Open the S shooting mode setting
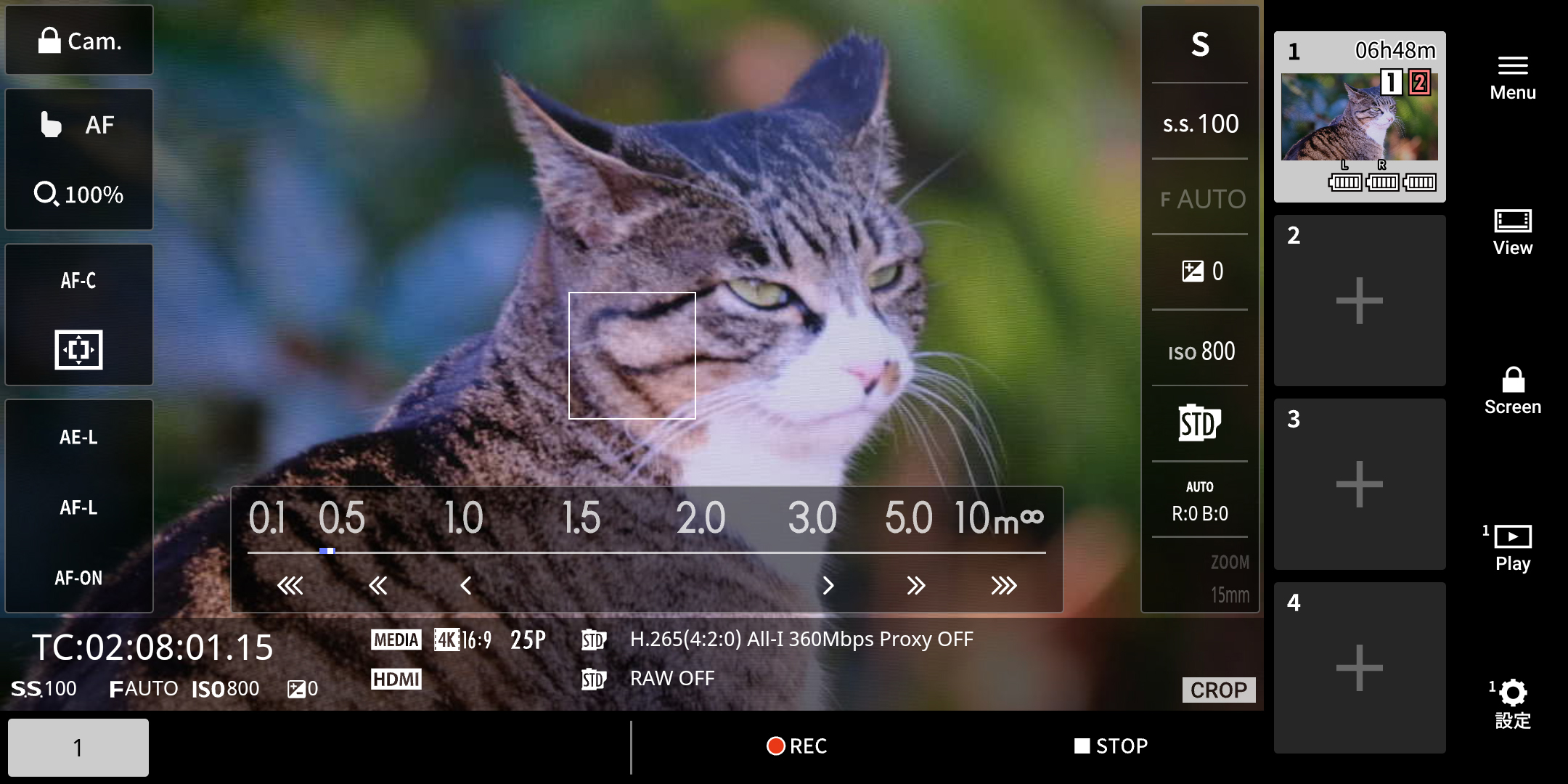The image size is (1568, 784). click(x=1200, y=45)
